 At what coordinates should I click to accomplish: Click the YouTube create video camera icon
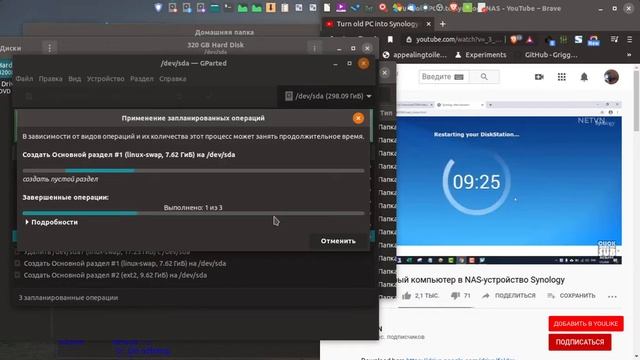point(539,77)
